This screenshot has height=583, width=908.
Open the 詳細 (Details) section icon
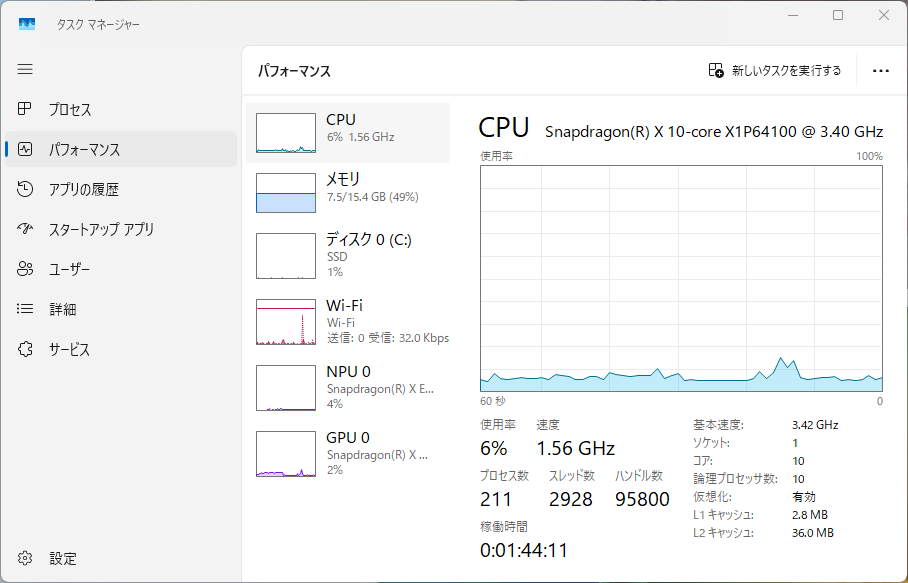(25, 309)
